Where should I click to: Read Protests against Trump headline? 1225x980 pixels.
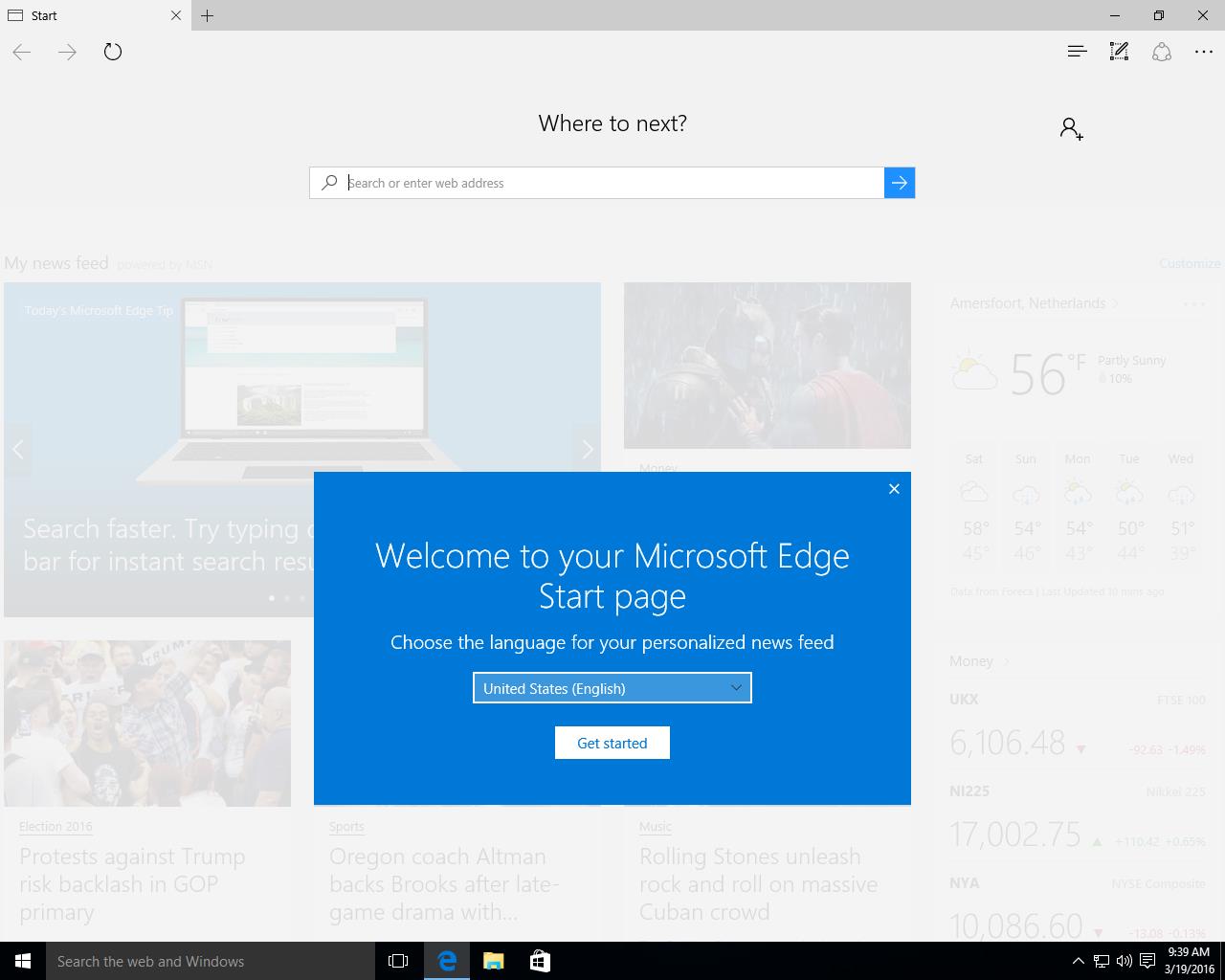click(132, 884)
